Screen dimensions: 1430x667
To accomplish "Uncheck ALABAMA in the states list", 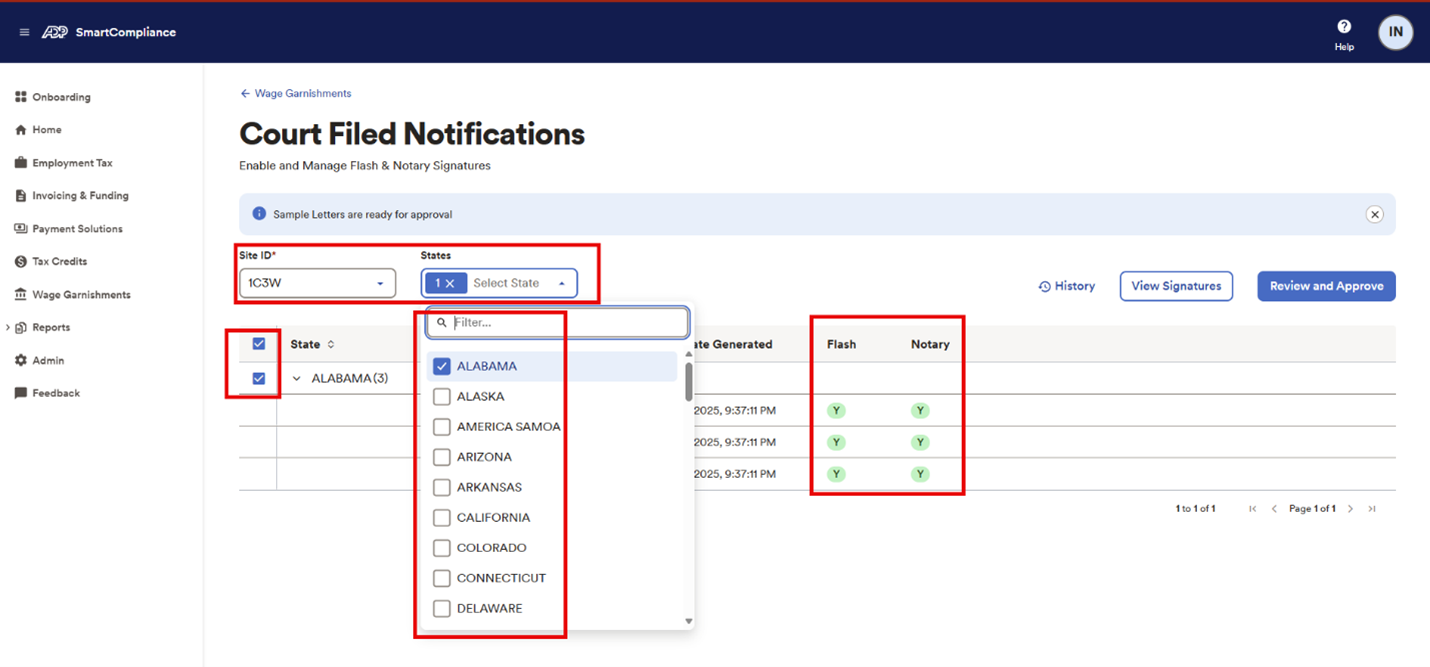I will click(441, 366).
